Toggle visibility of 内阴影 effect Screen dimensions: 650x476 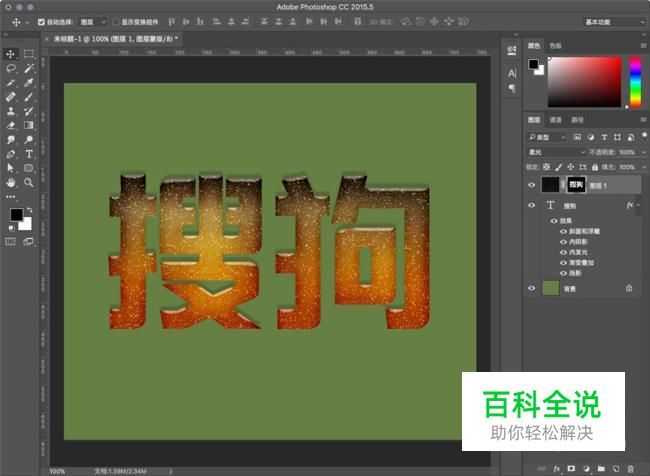click(563, 242)
